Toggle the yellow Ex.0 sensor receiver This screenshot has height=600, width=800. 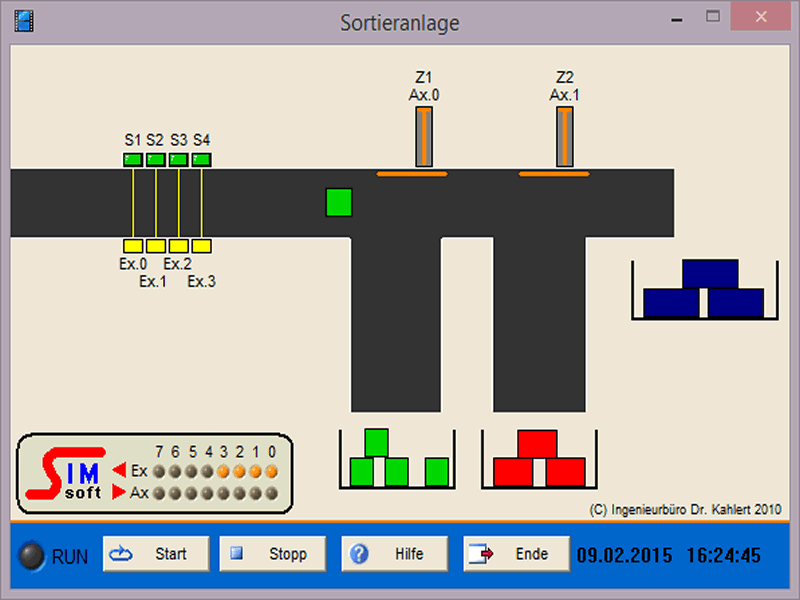(132, 246)
